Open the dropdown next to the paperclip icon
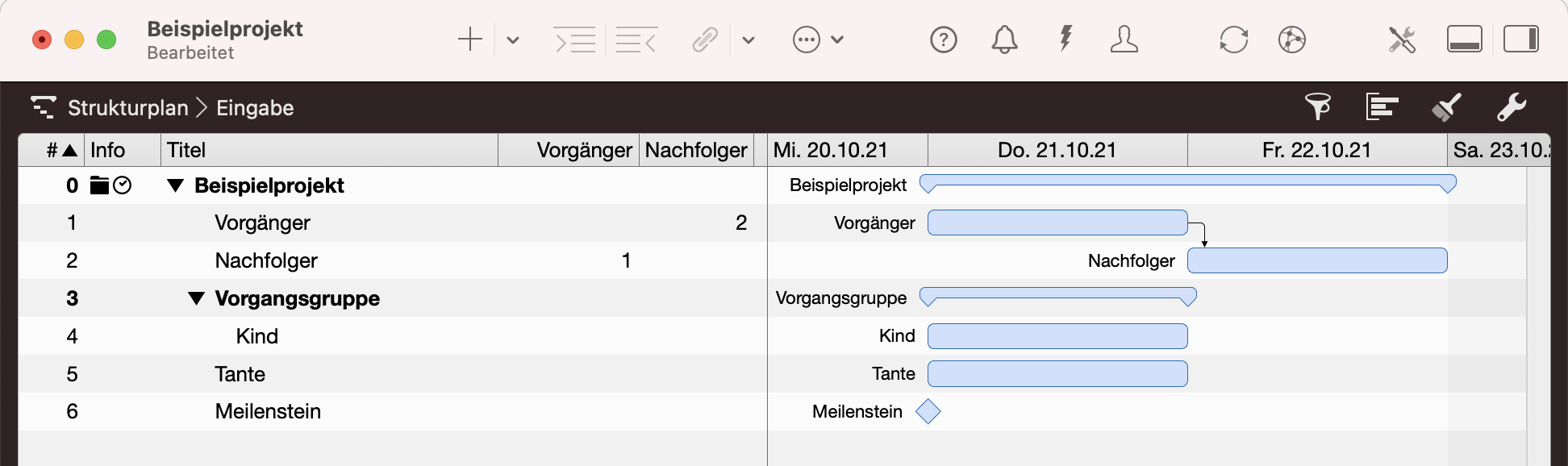The image size is (1568, 466). tap(748, 40)
